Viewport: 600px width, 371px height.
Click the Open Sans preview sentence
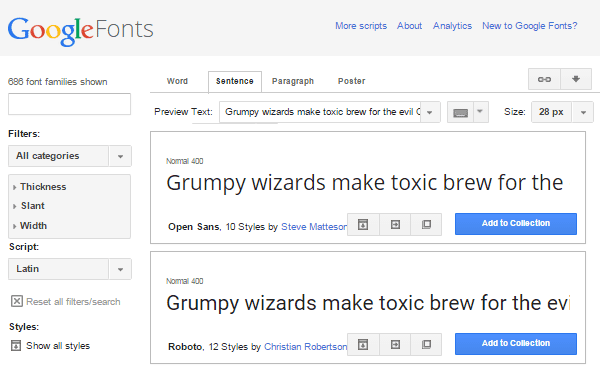365,183
